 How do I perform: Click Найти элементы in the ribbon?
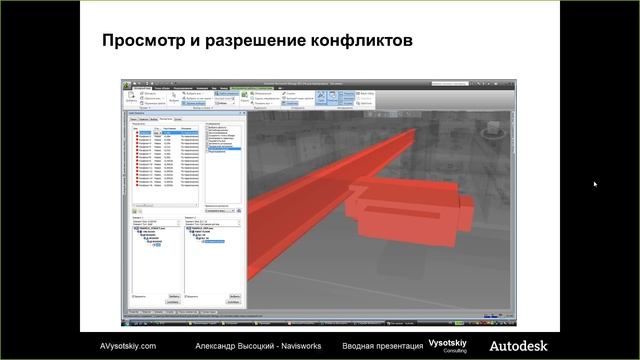click(x=227, y=93)
